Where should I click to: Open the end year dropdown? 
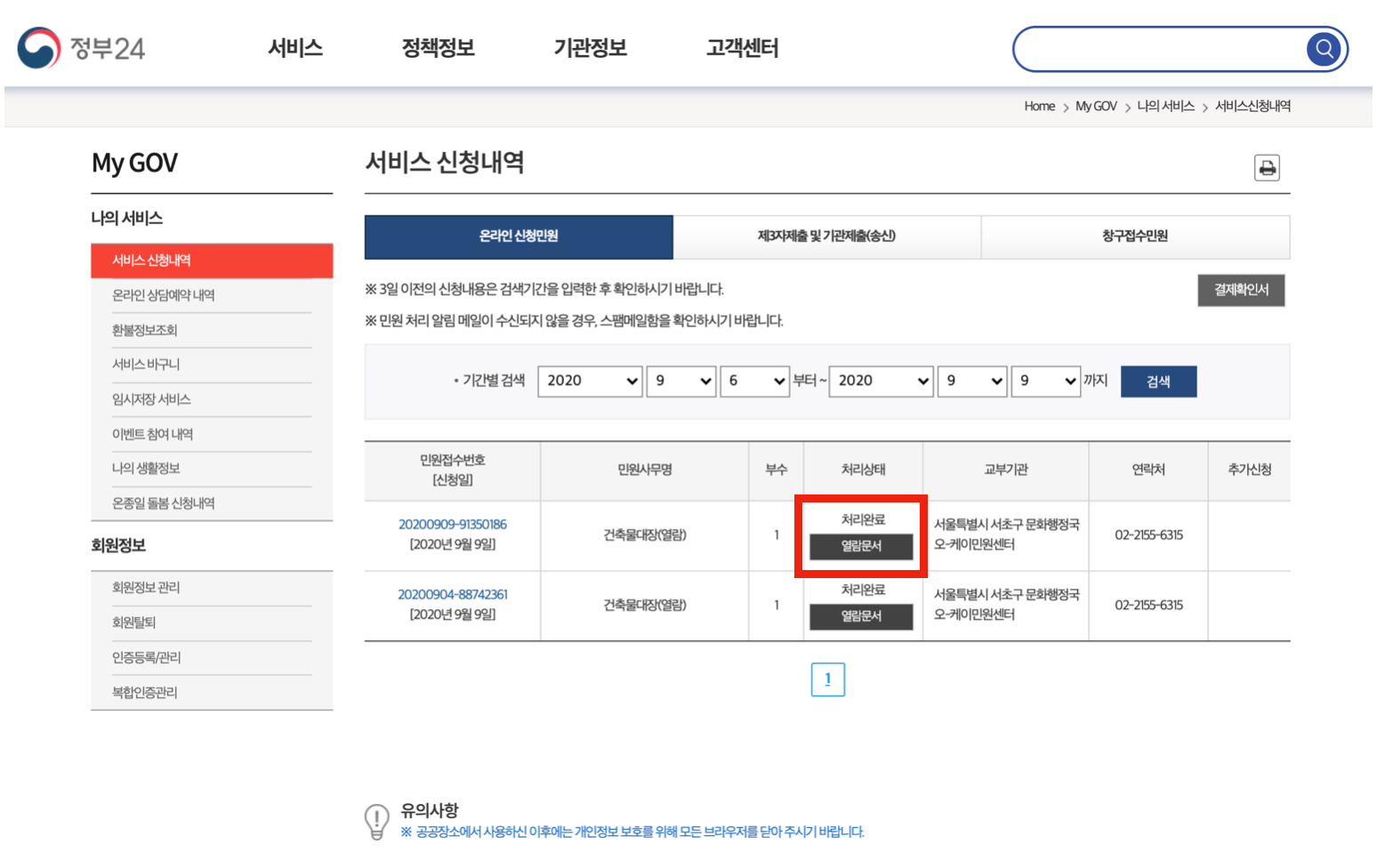[x=881, y=382]
